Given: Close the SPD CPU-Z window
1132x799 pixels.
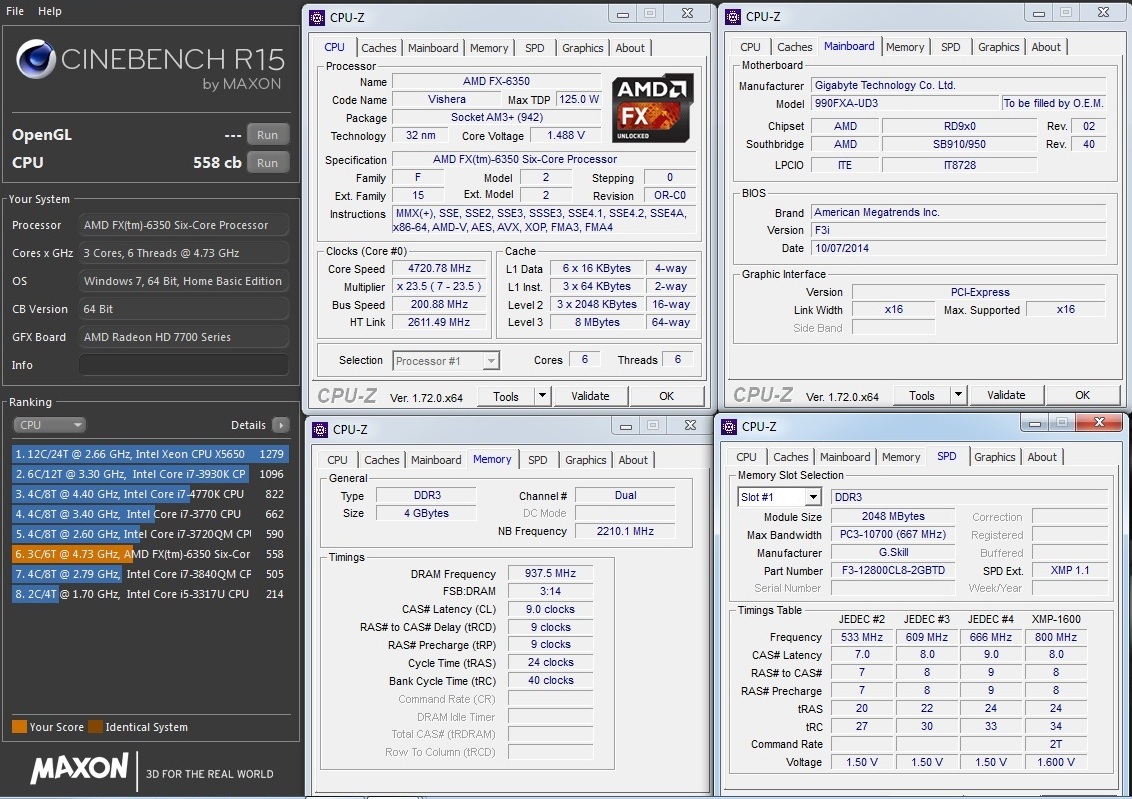Looking at the screenshot, I should point(1100,422).
